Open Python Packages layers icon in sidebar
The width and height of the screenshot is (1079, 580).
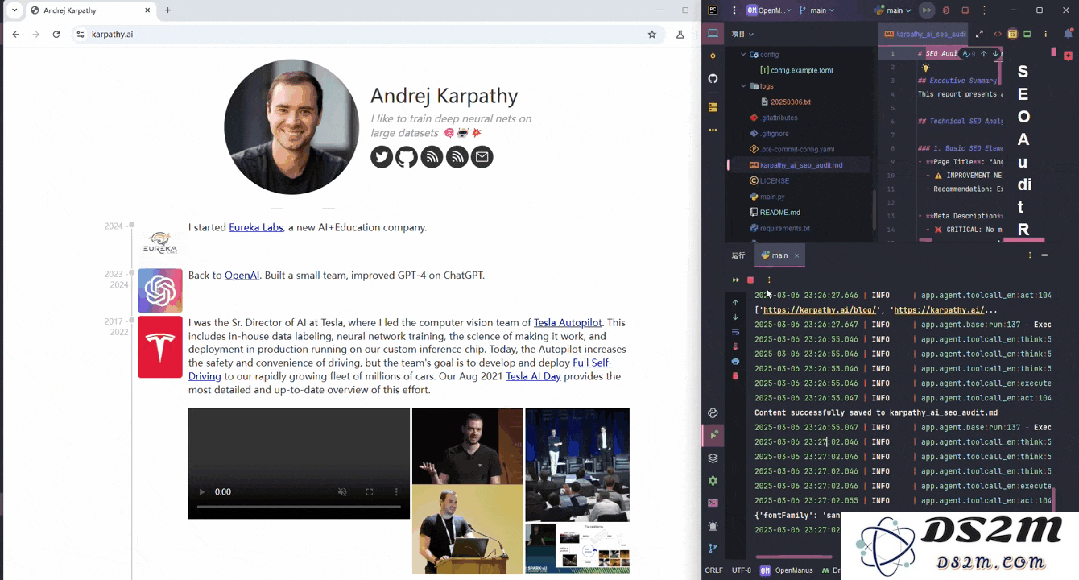pyautogui.click(x=713, y=458)
